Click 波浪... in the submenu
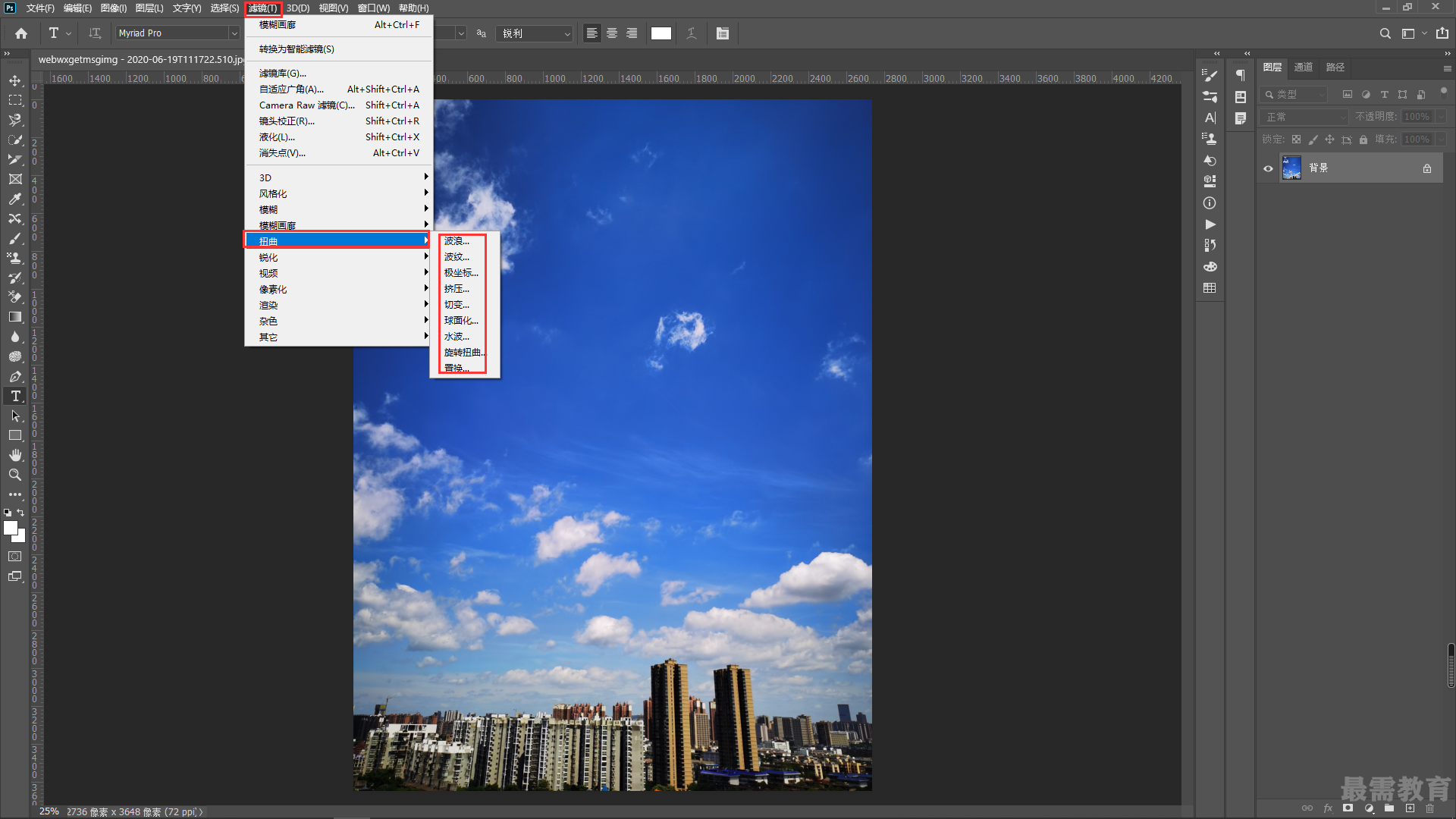The image size is (1456, 819). click(x=464, y=241)
